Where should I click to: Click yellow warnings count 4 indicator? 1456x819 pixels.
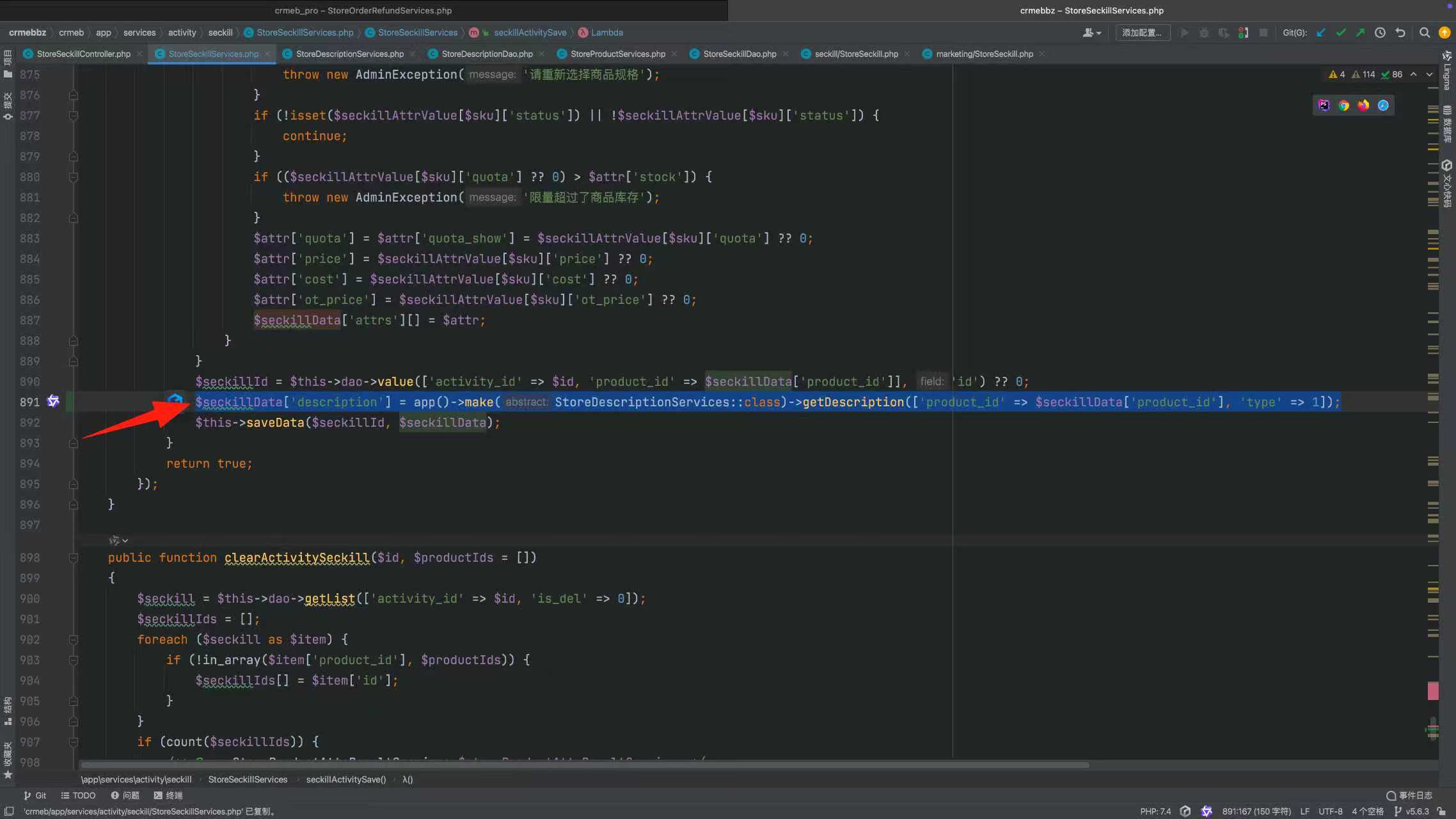tap(1337, 74)
